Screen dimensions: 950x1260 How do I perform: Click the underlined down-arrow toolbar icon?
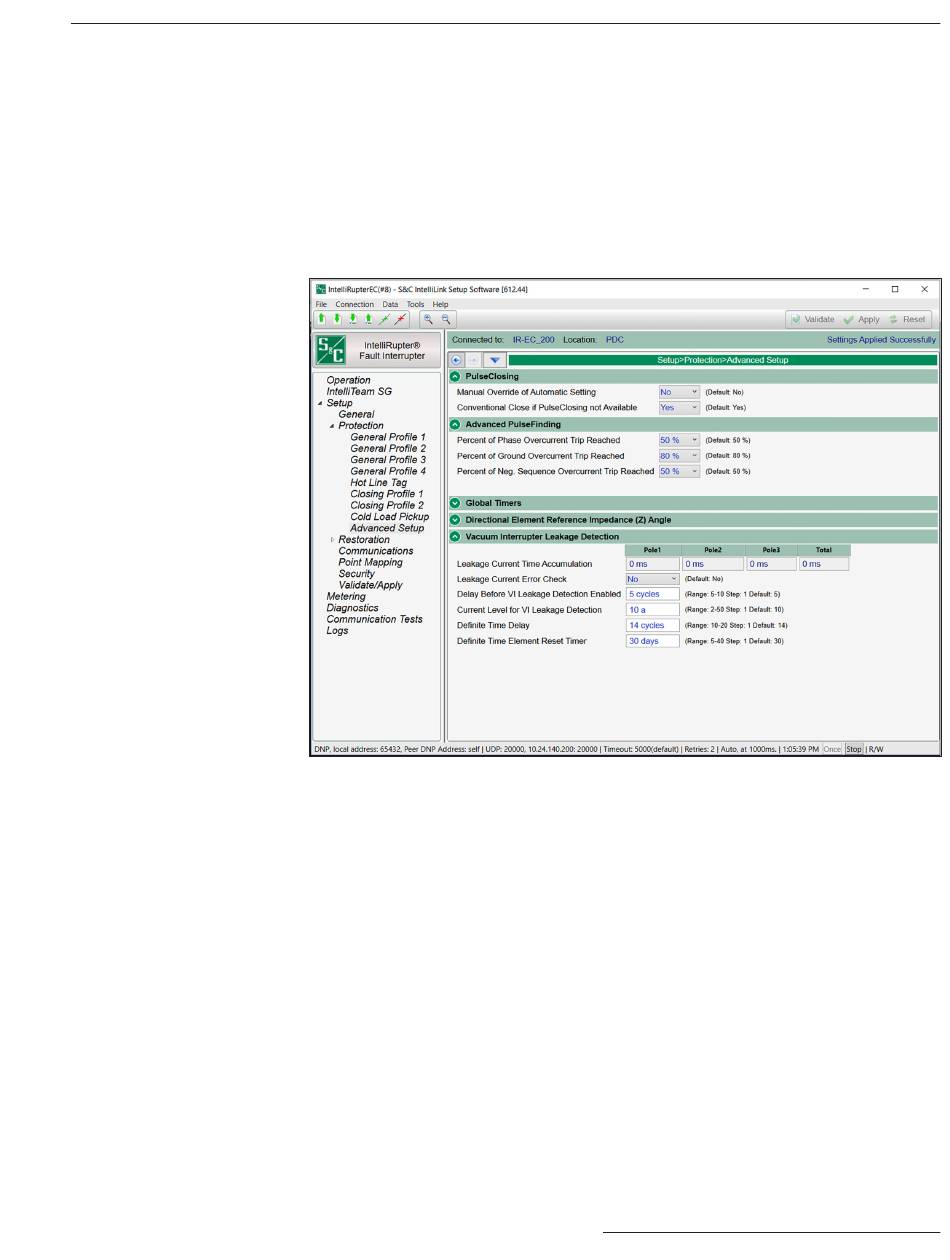[x=353, y=319]
